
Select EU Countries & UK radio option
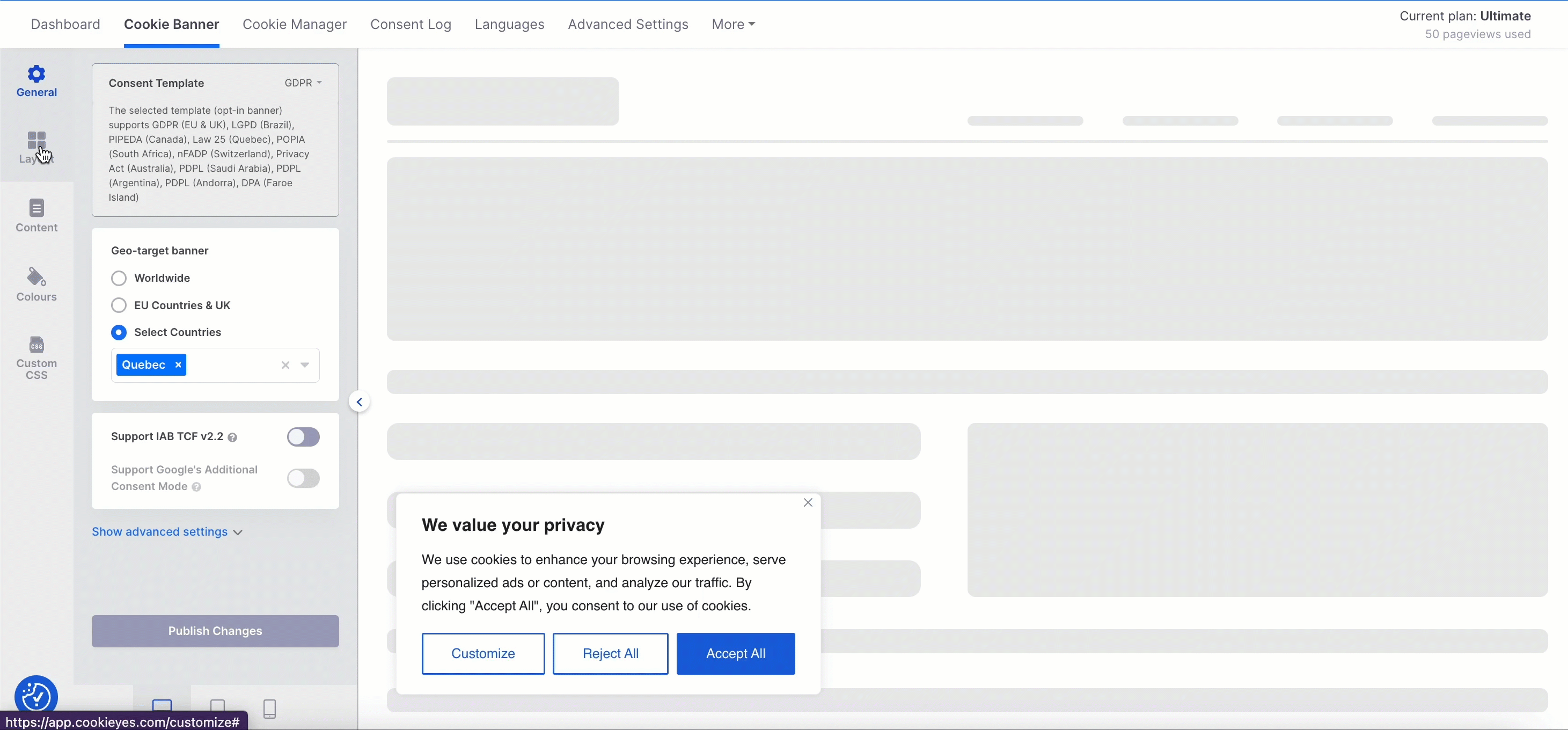(119, 305)
